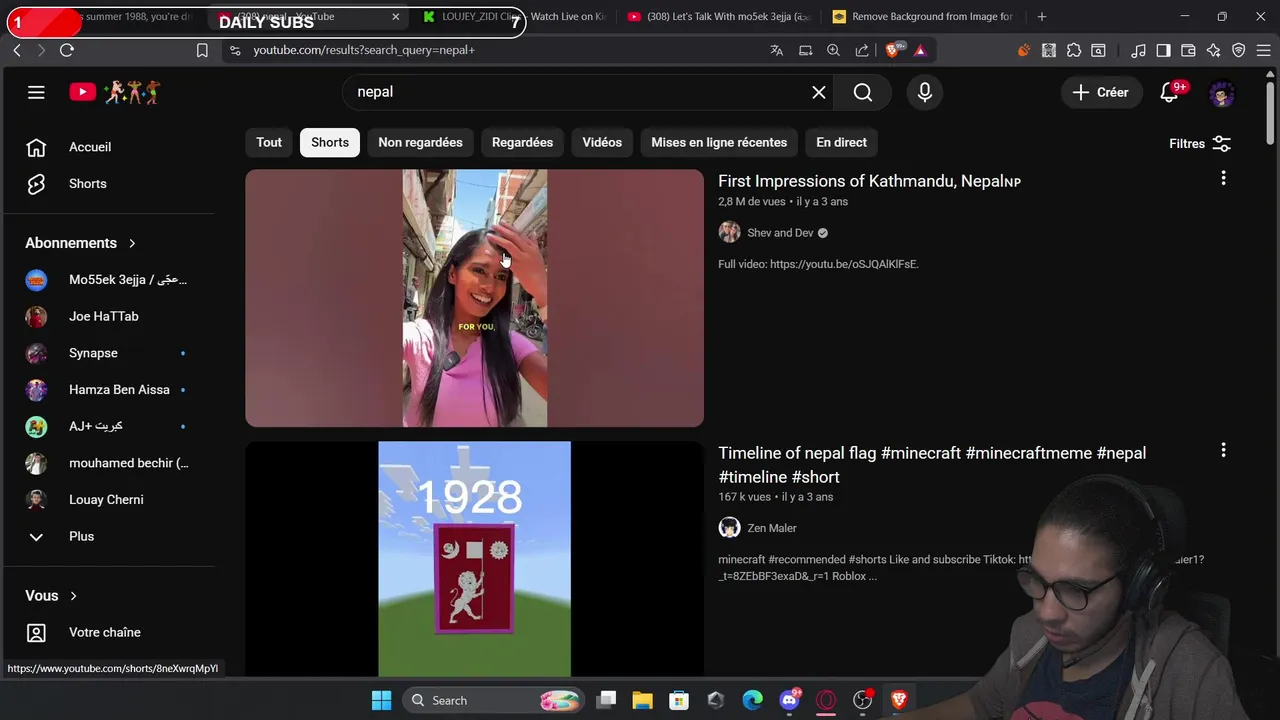Open Shev and Dev channel avatar
This screenshot has height=720, width=1280.
pos(729,232)
